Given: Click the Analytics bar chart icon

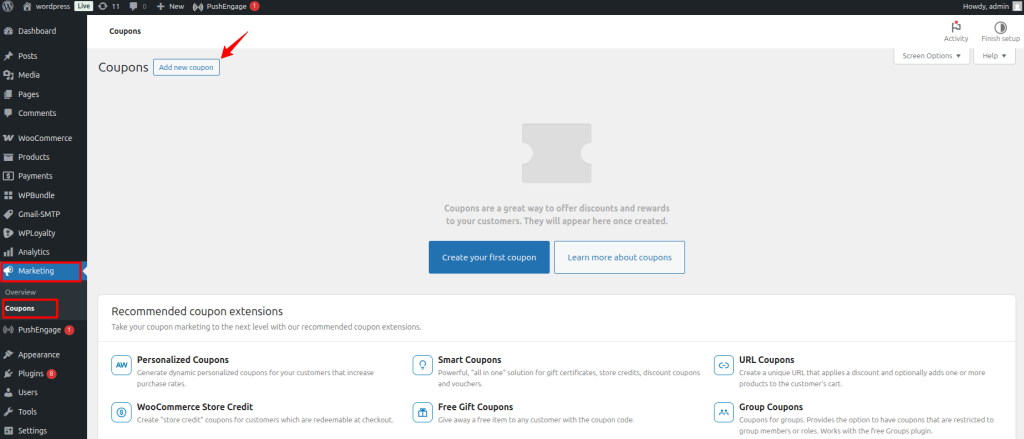Looking at the screenshot, I should pos(8,252).
